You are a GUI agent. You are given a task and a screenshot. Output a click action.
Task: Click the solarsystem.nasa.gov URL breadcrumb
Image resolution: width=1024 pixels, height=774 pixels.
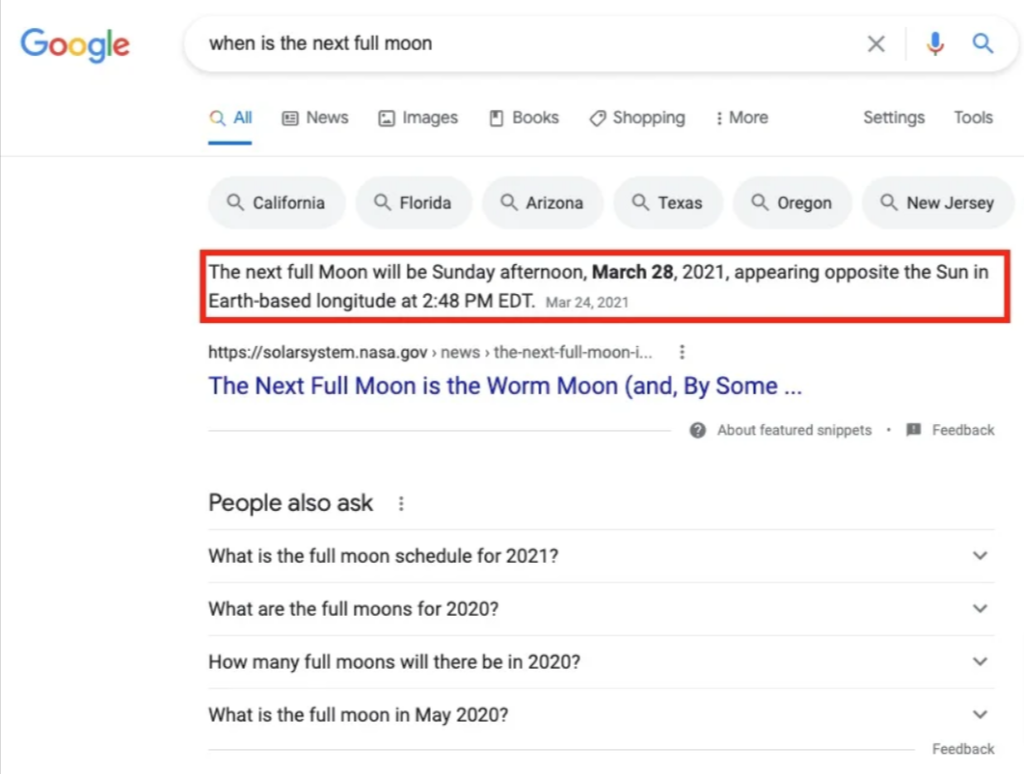point(430,353)
